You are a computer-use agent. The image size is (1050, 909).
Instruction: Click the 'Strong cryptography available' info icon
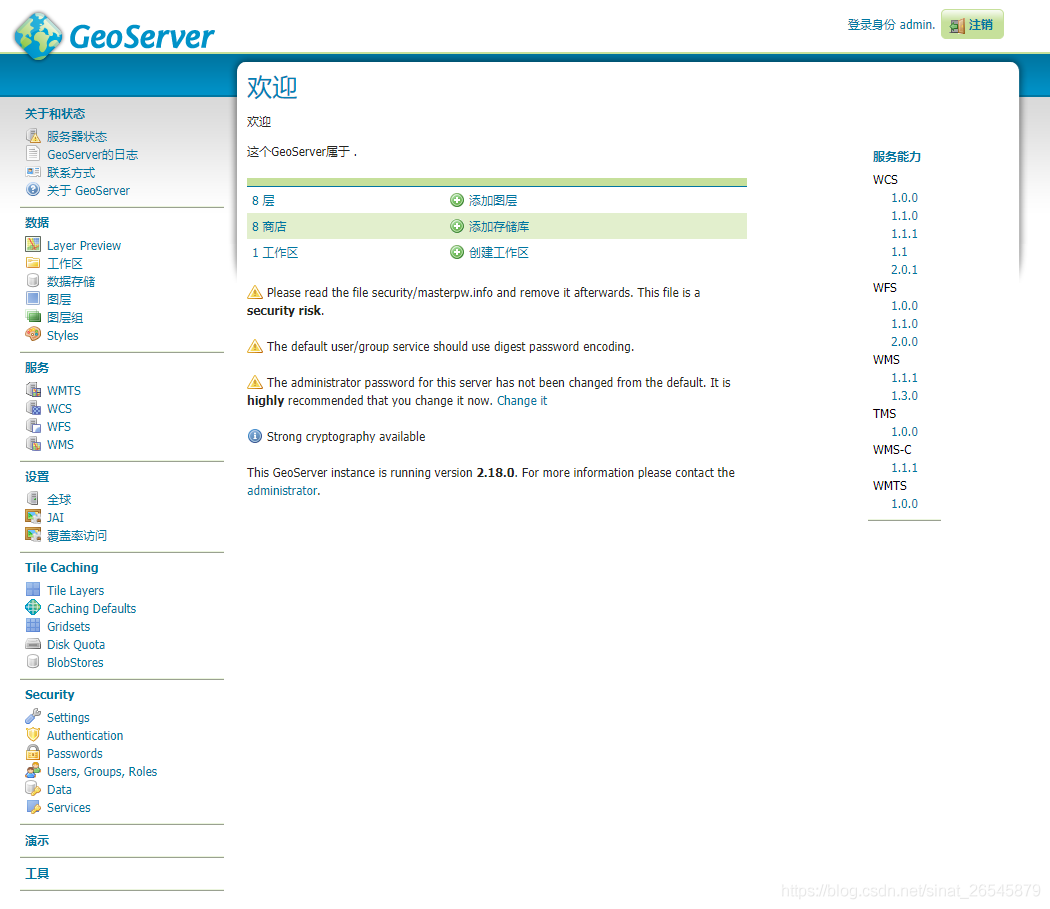click(x=254, y=436)
